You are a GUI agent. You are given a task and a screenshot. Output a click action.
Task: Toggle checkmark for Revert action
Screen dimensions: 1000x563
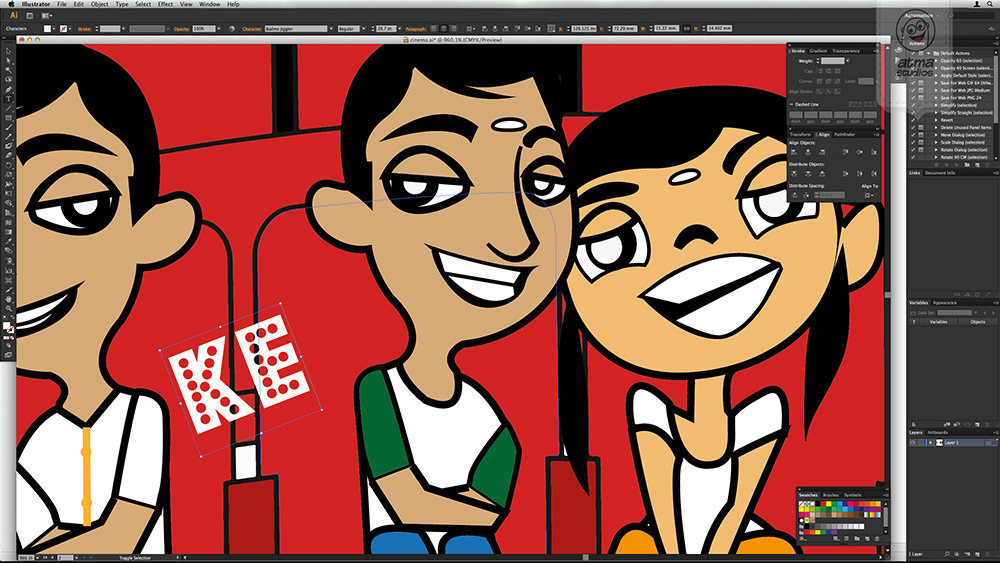[x=913, y=120]
